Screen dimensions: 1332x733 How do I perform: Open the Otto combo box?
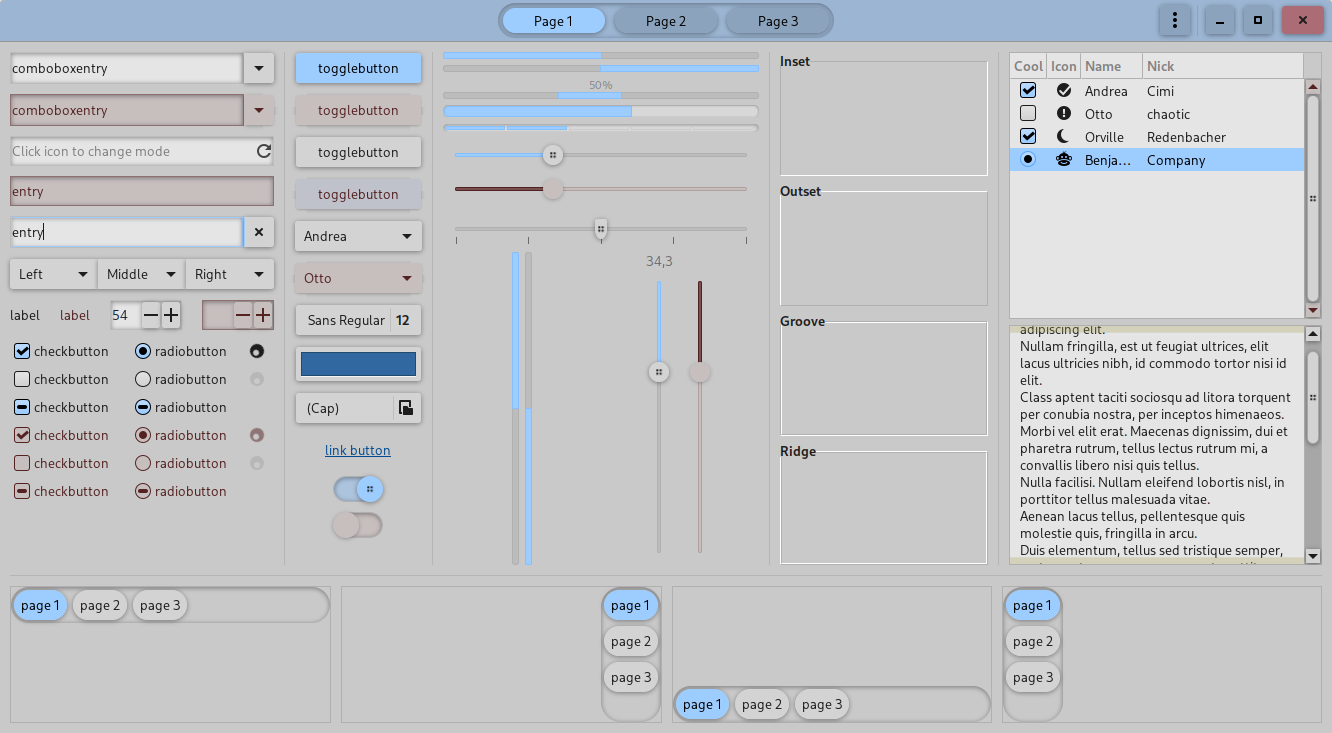pos(358,278)
